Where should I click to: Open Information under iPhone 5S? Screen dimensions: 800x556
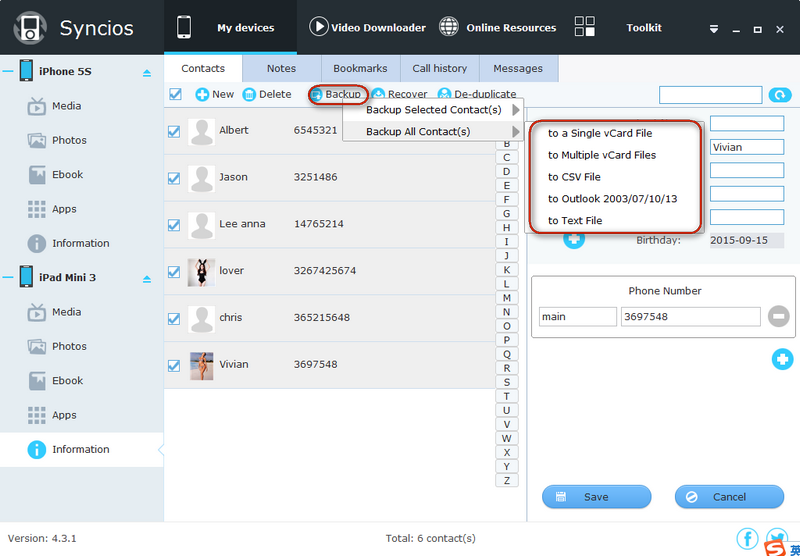point(82,243)
